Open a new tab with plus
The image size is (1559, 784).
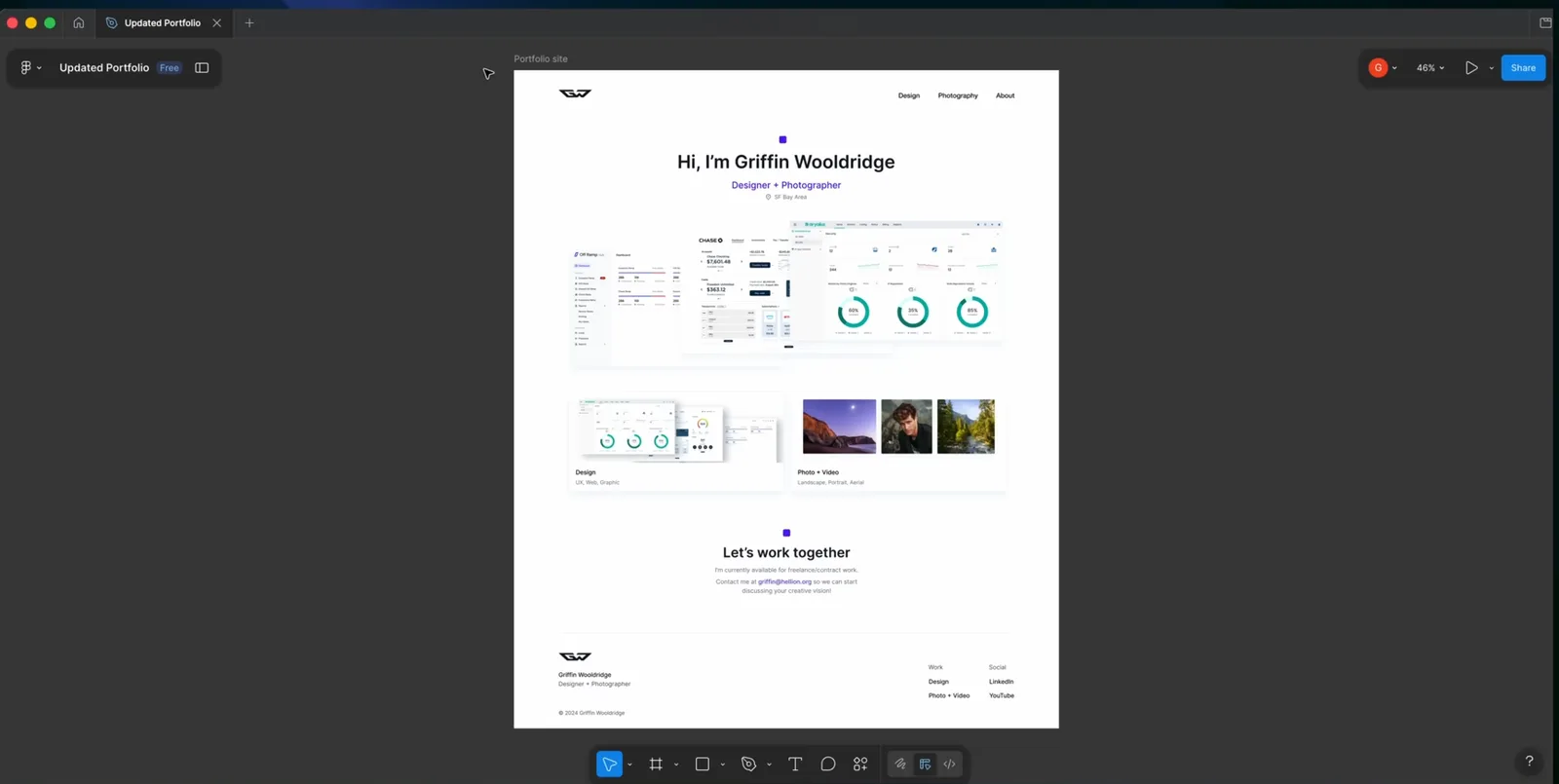point(249,22)
